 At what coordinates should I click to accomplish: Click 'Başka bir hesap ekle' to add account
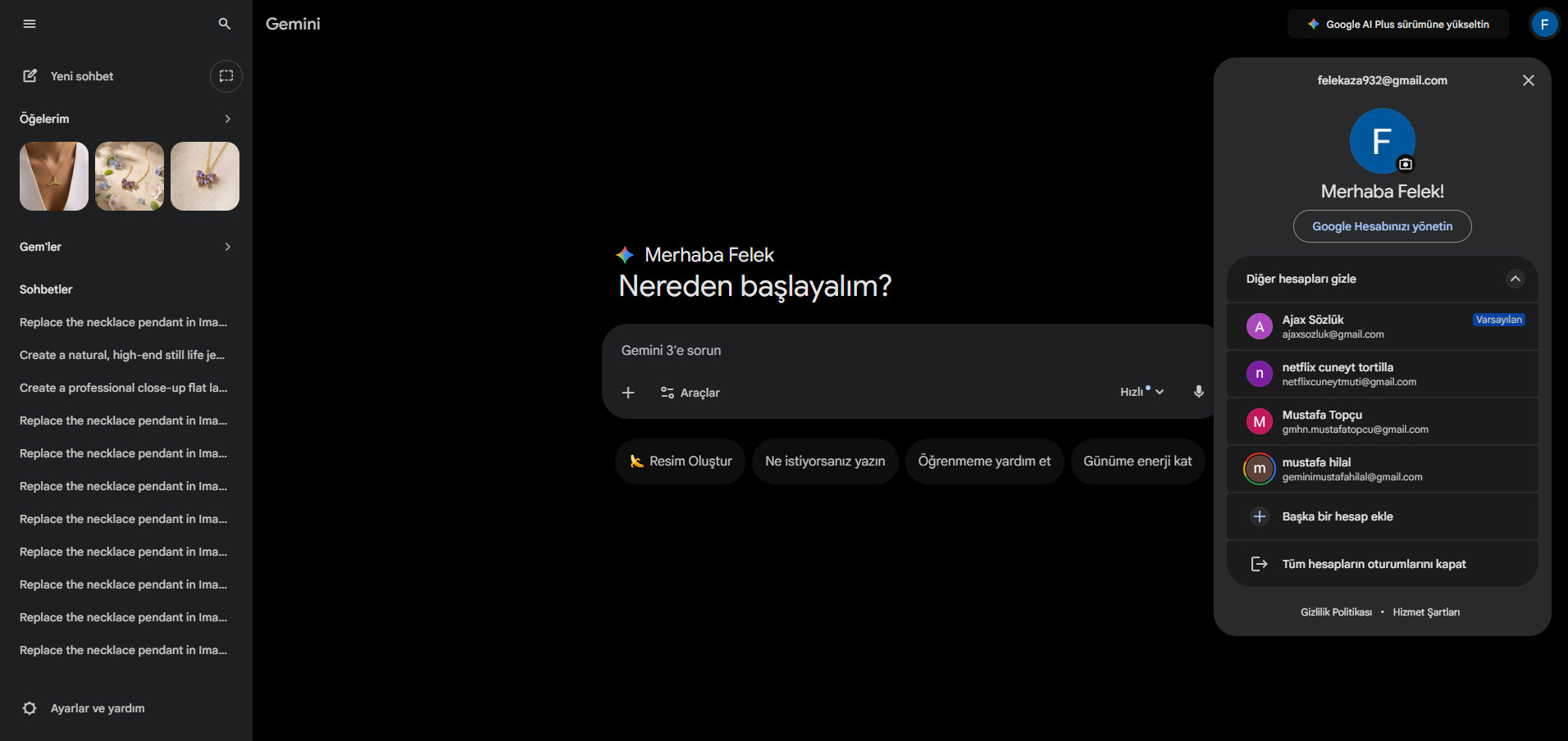pos(1383,516)
